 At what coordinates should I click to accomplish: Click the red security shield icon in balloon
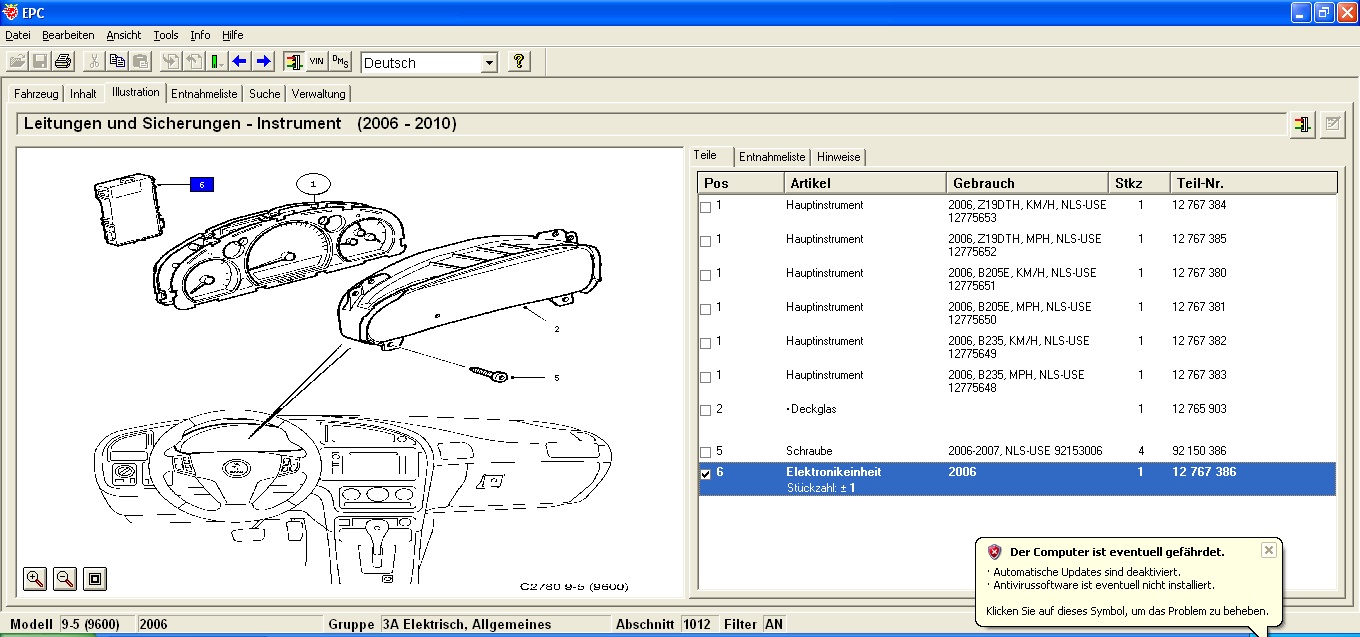pyautogui.click(x=994, y=552)
